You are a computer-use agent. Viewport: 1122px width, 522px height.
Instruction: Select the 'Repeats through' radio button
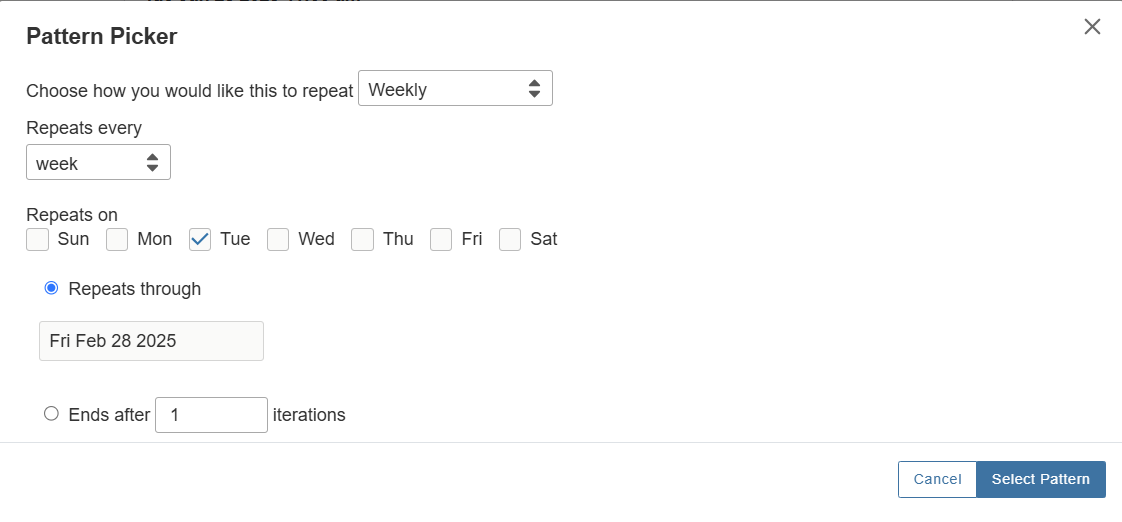point(52,288)
